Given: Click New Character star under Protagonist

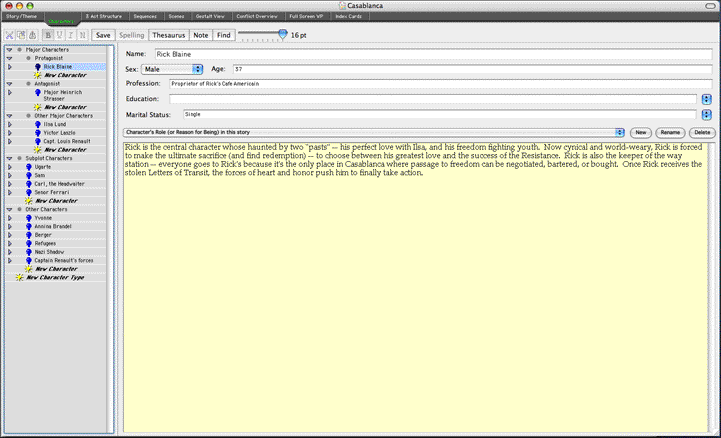Looking at the screenshot, I should pyautogui.click(x=38, y=74).
